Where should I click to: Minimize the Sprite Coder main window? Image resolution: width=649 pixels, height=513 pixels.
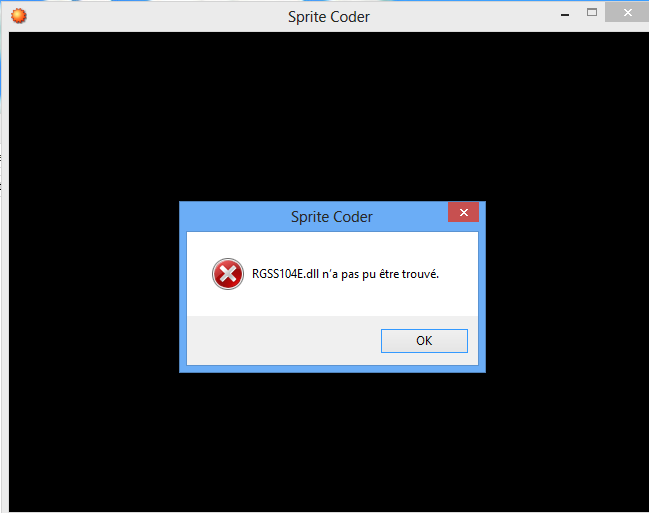pyautogui.click(x=565, y=15)
